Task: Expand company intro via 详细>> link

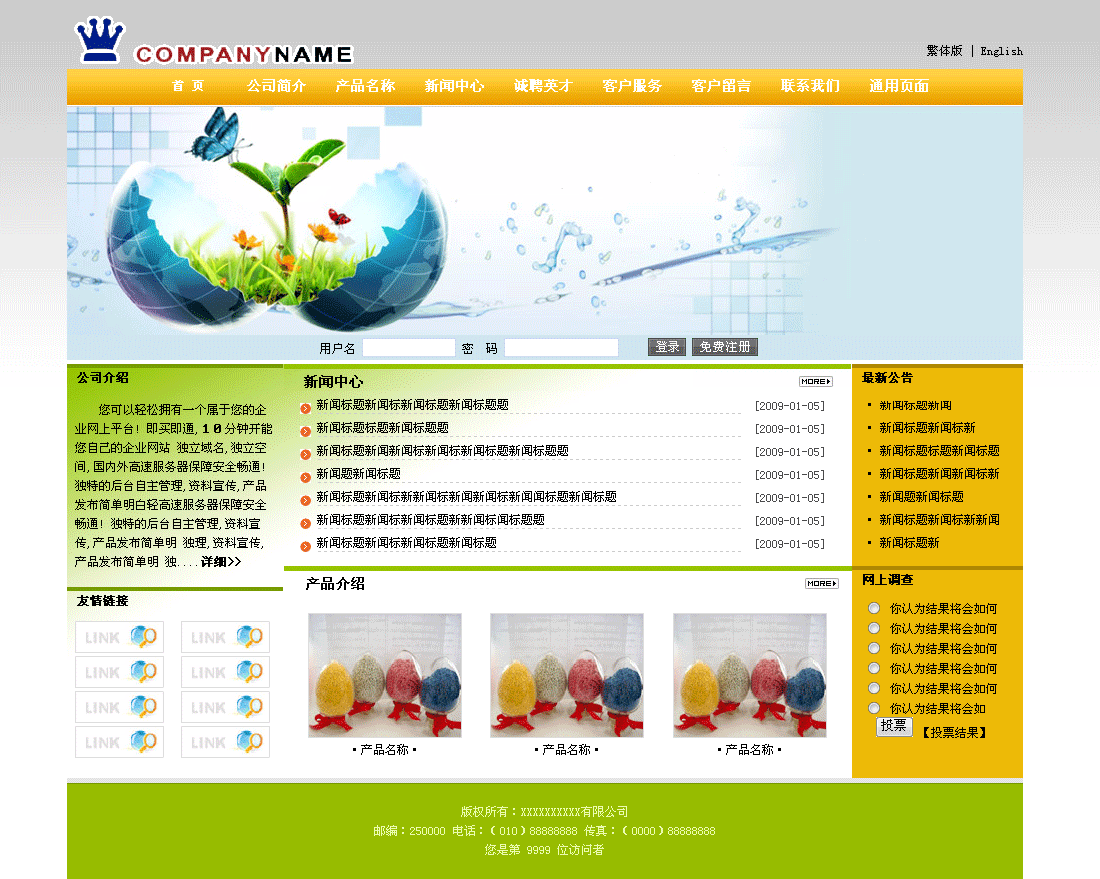Action: (220, 562)
